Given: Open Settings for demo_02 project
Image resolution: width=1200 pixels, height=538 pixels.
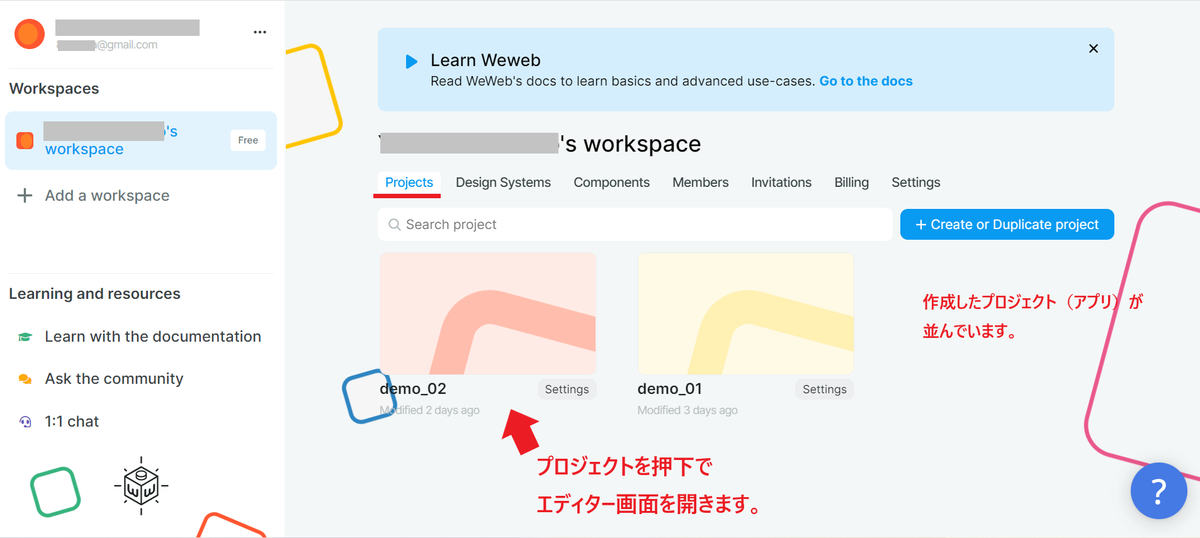Looking at the screenshot, I should (567, 389).
